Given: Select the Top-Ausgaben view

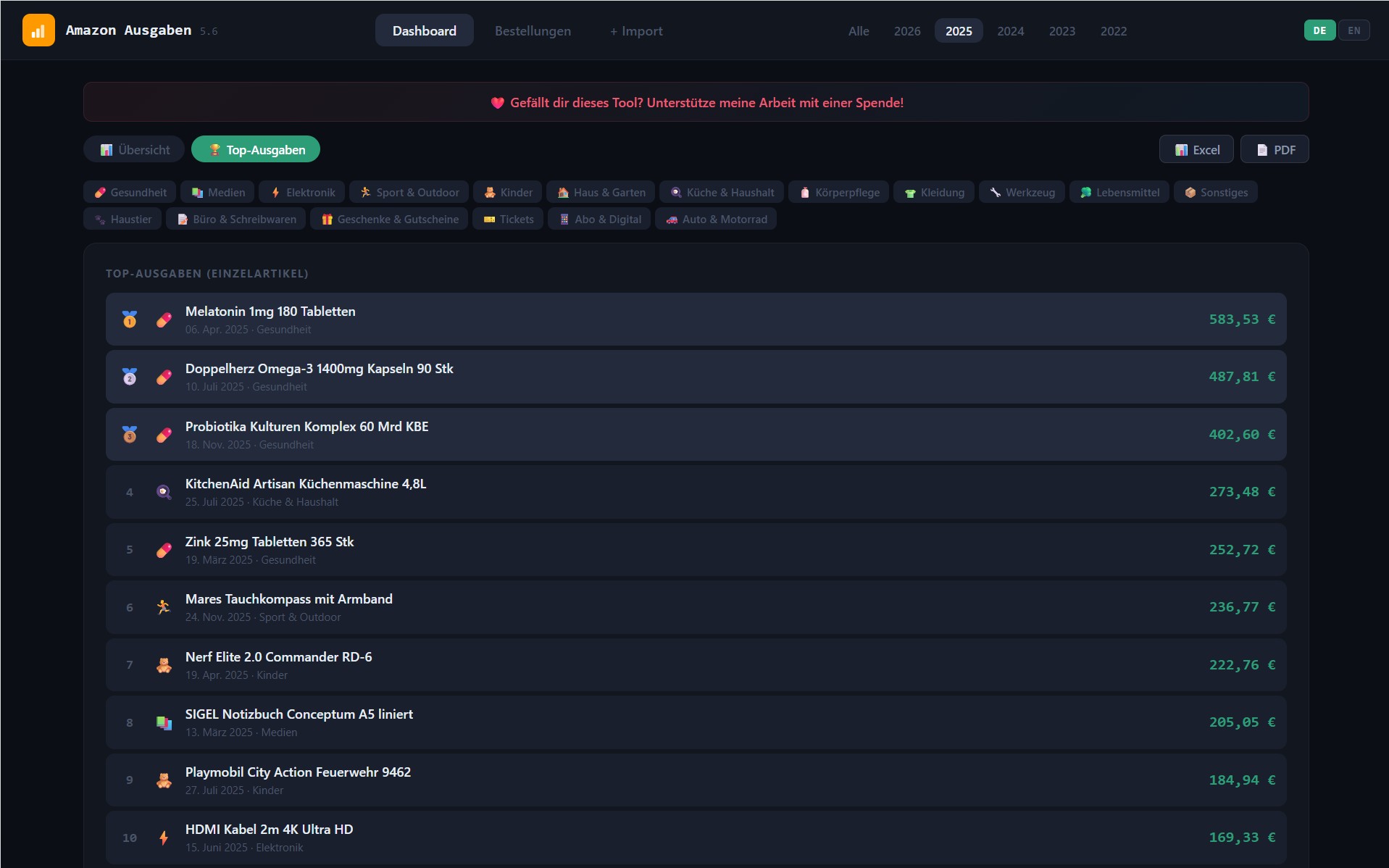Looking at the screenshot, I should click(256, 149).
